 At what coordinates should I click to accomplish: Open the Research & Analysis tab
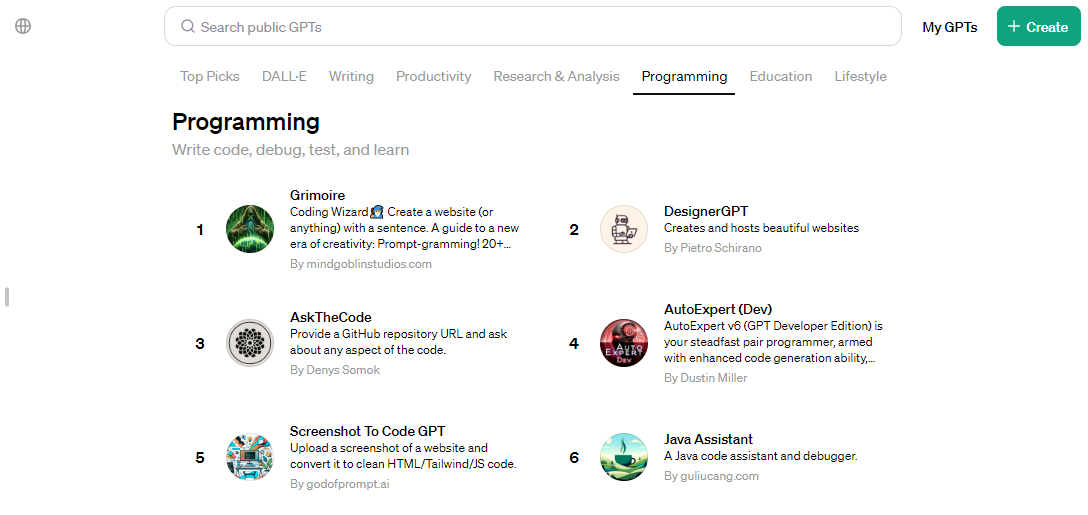556,76
